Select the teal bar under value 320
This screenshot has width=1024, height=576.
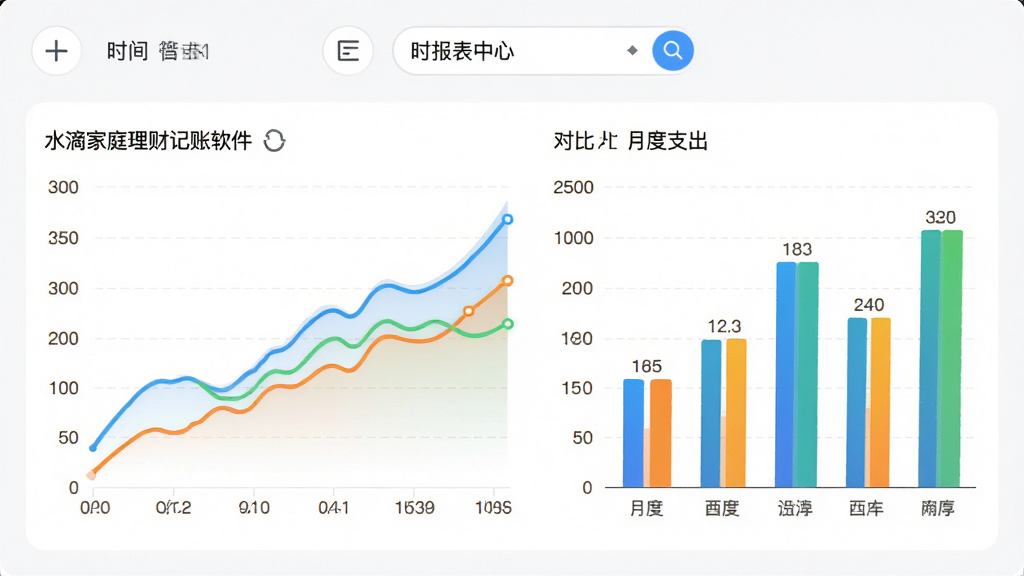tap(930, 359)
